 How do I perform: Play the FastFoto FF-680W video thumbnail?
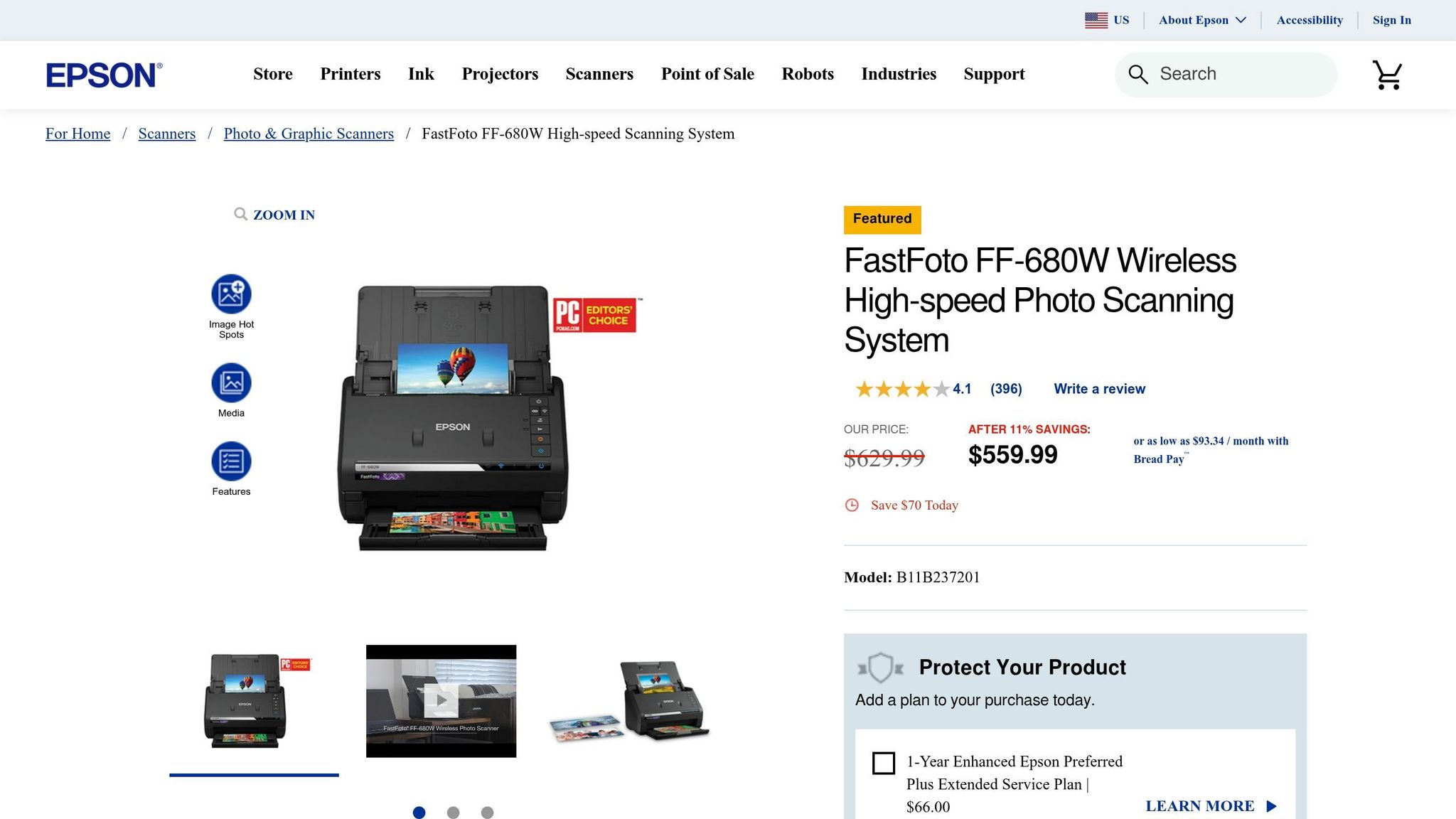pos(441,700)
